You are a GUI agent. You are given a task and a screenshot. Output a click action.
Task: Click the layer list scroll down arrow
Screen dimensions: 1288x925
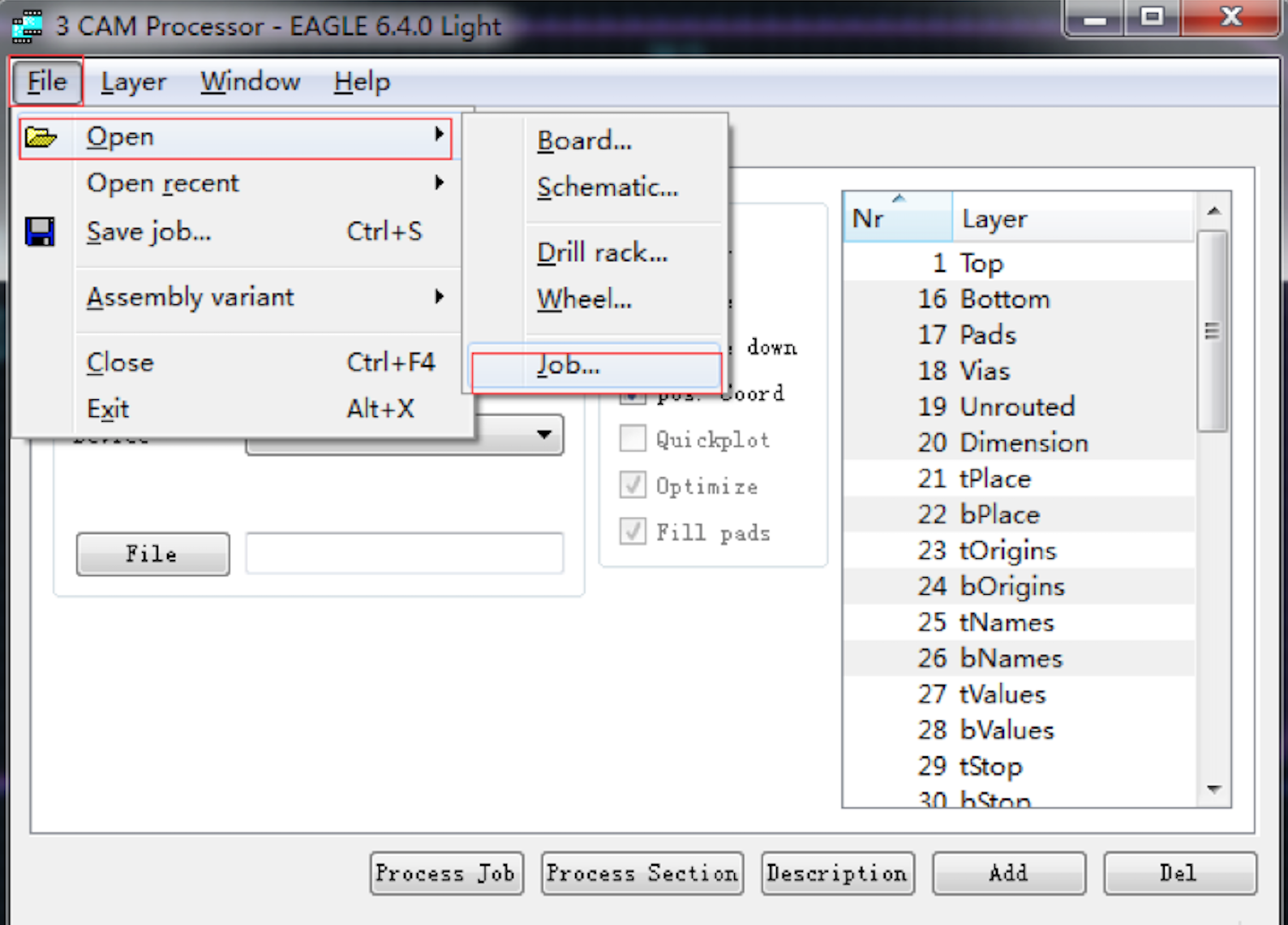[1213, 789]
